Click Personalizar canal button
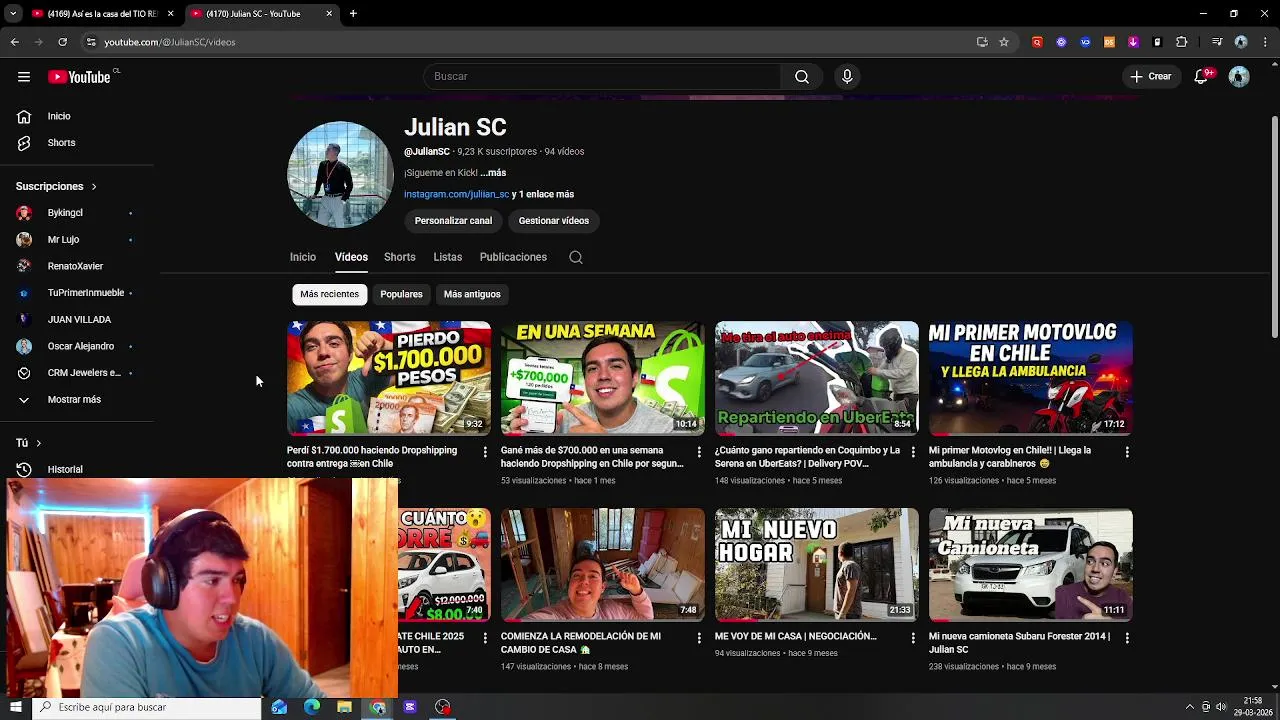 [453, 221]
